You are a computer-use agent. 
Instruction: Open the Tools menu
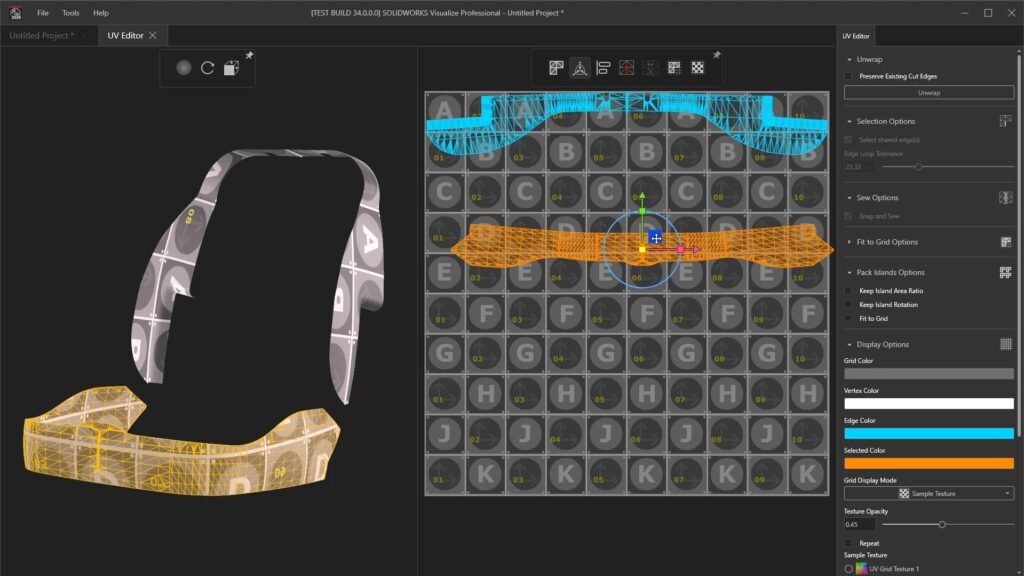[x=71, y=12]
